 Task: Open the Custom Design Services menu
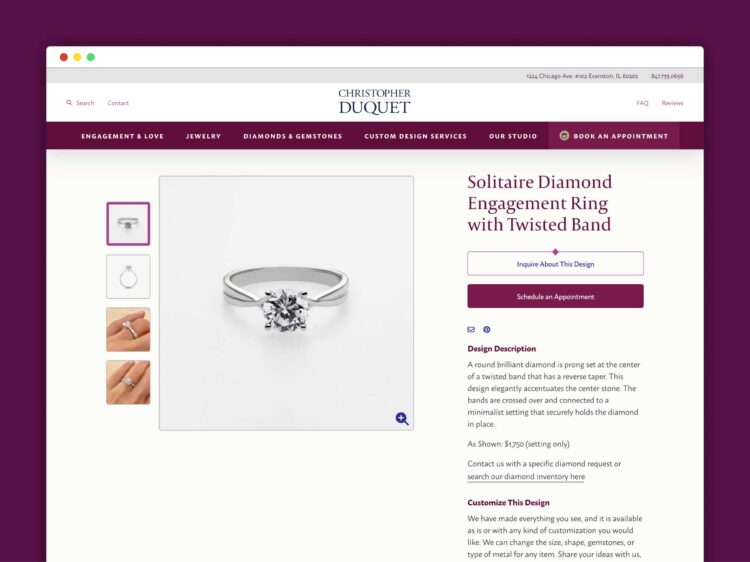coord(415,136)
